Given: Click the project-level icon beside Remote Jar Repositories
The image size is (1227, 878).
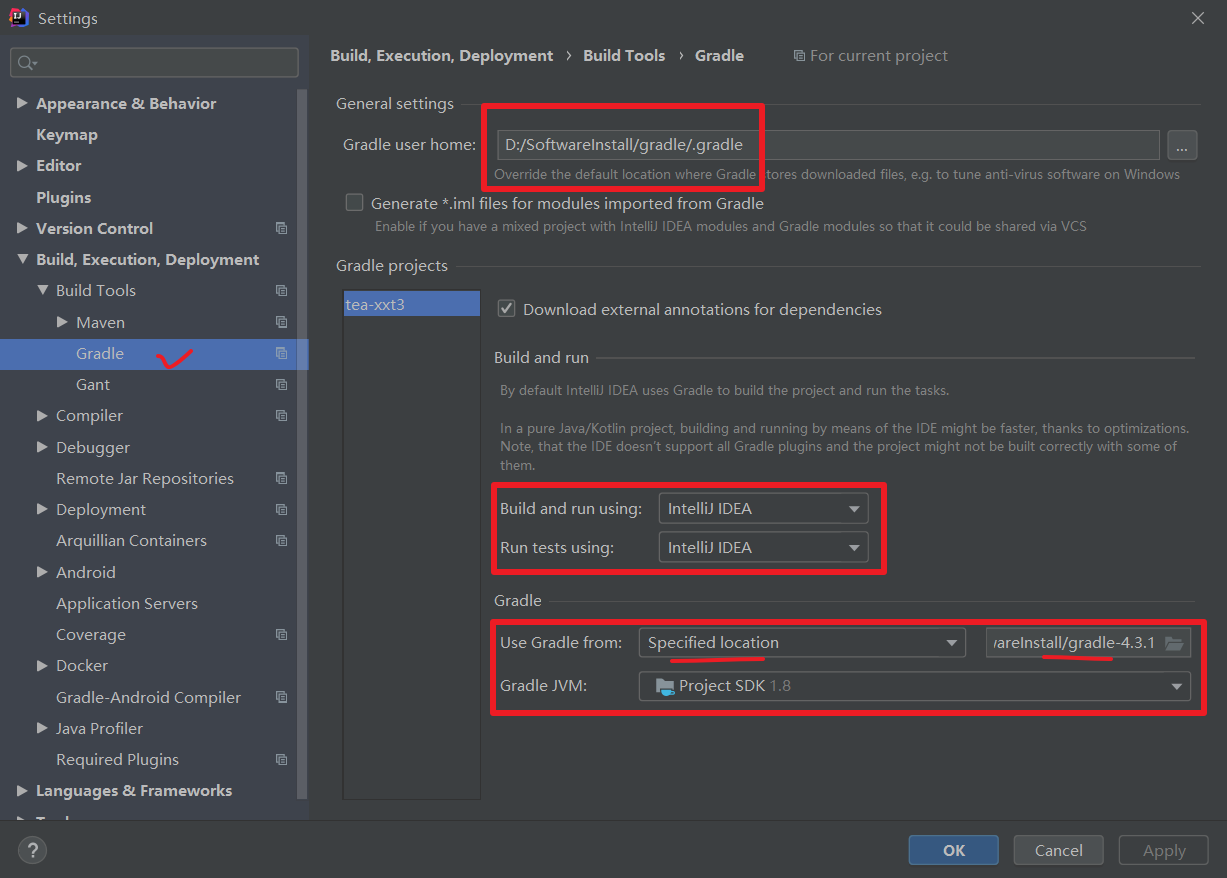Looking at the screenshot, I should click(x=281, y=478).
